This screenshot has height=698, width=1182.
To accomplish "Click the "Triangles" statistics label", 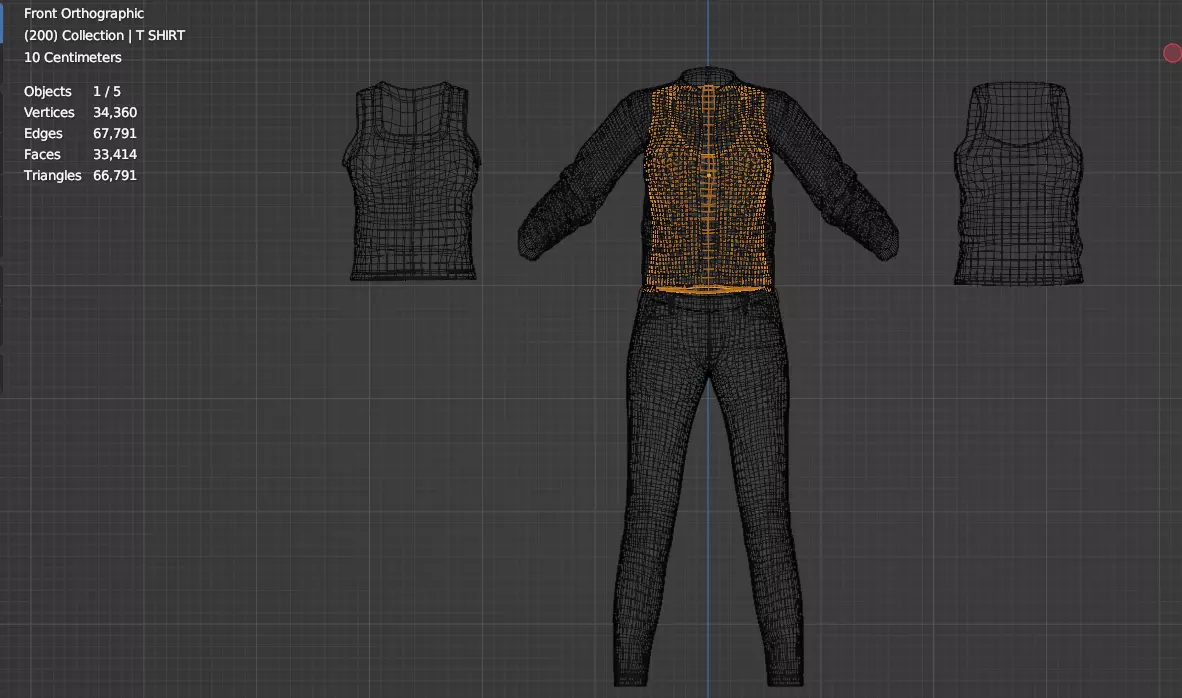I will click(x=52, y=176).
